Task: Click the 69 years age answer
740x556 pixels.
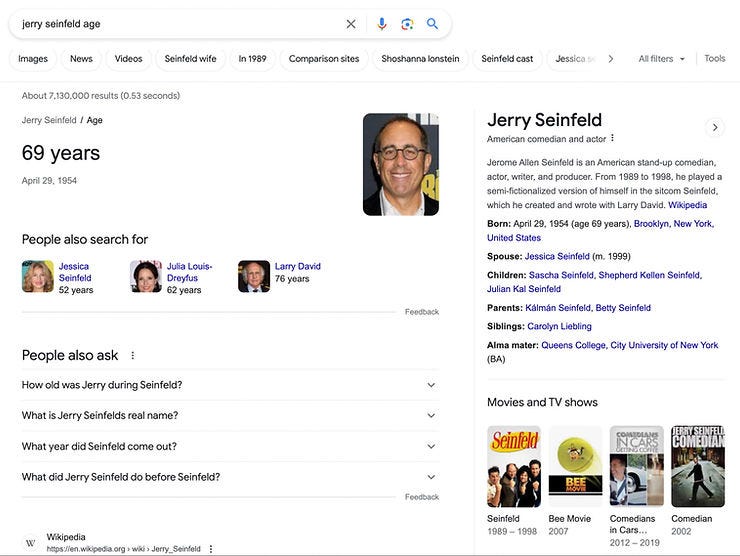Action: (61, 153)
